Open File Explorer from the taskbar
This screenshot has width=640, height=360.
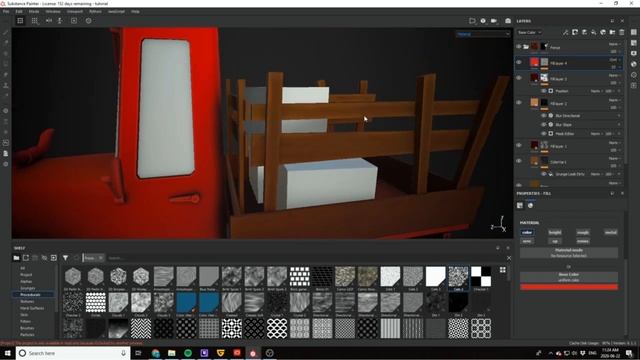[x=172, y=353]
